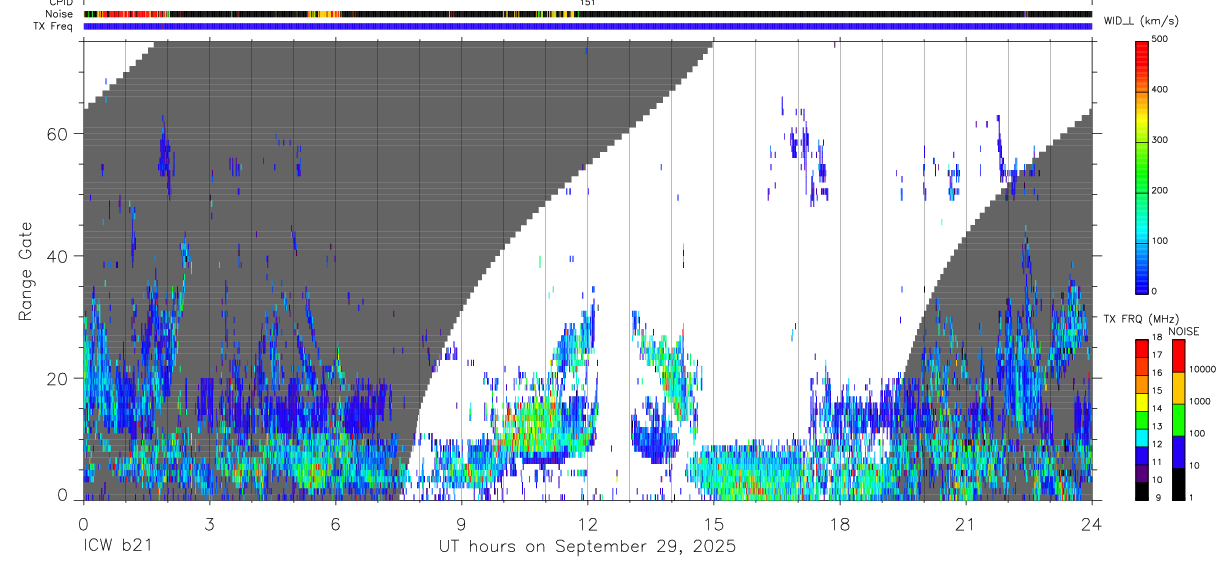Image resolution: width=1228 pixels, height=567 pixels.
Task: Click the '200' label on the WID scale
Action: click(x=1160, y=190)
